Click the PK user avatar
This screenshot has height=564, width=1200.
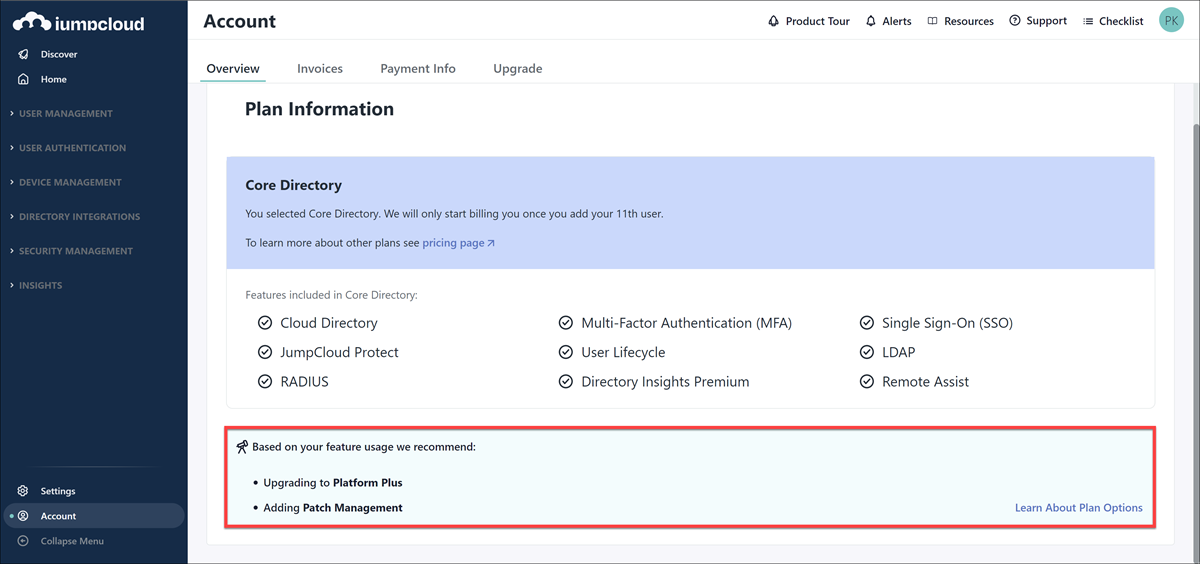pyautogui.click(x=1171, y=20)
